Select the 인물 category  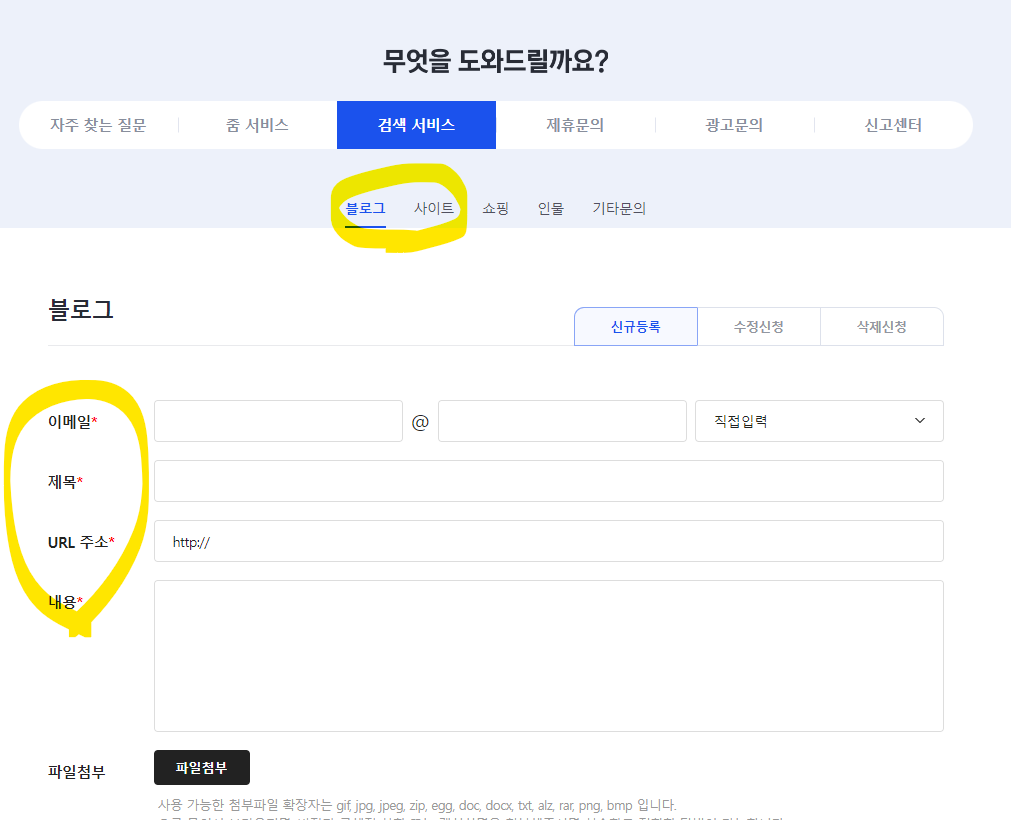click(x=550, y=207)
